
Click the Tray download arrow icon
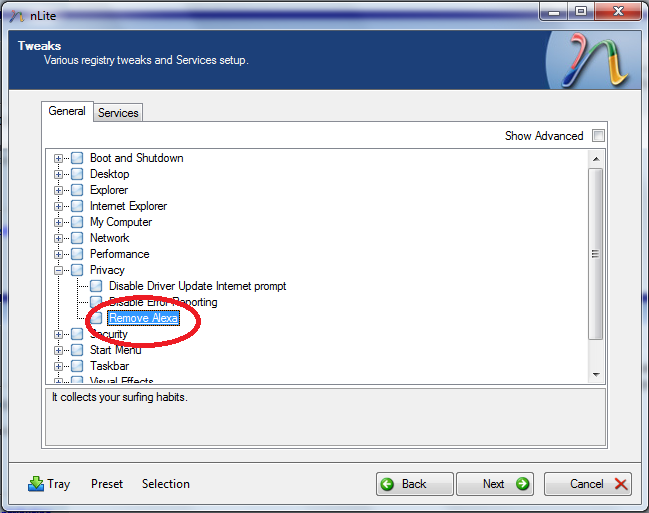[x=36, y=484]
